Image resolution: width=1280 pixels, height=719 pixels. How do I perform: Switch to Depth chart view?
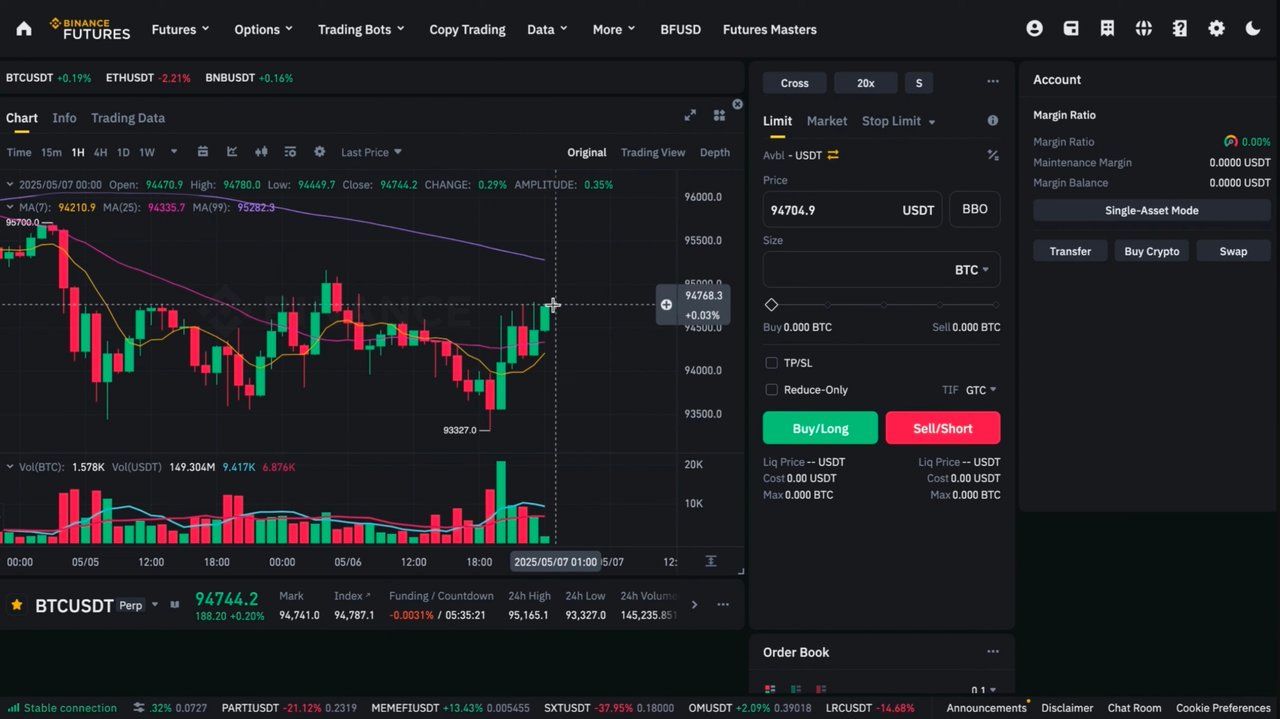pyautogui.click(x=715, y=153)
